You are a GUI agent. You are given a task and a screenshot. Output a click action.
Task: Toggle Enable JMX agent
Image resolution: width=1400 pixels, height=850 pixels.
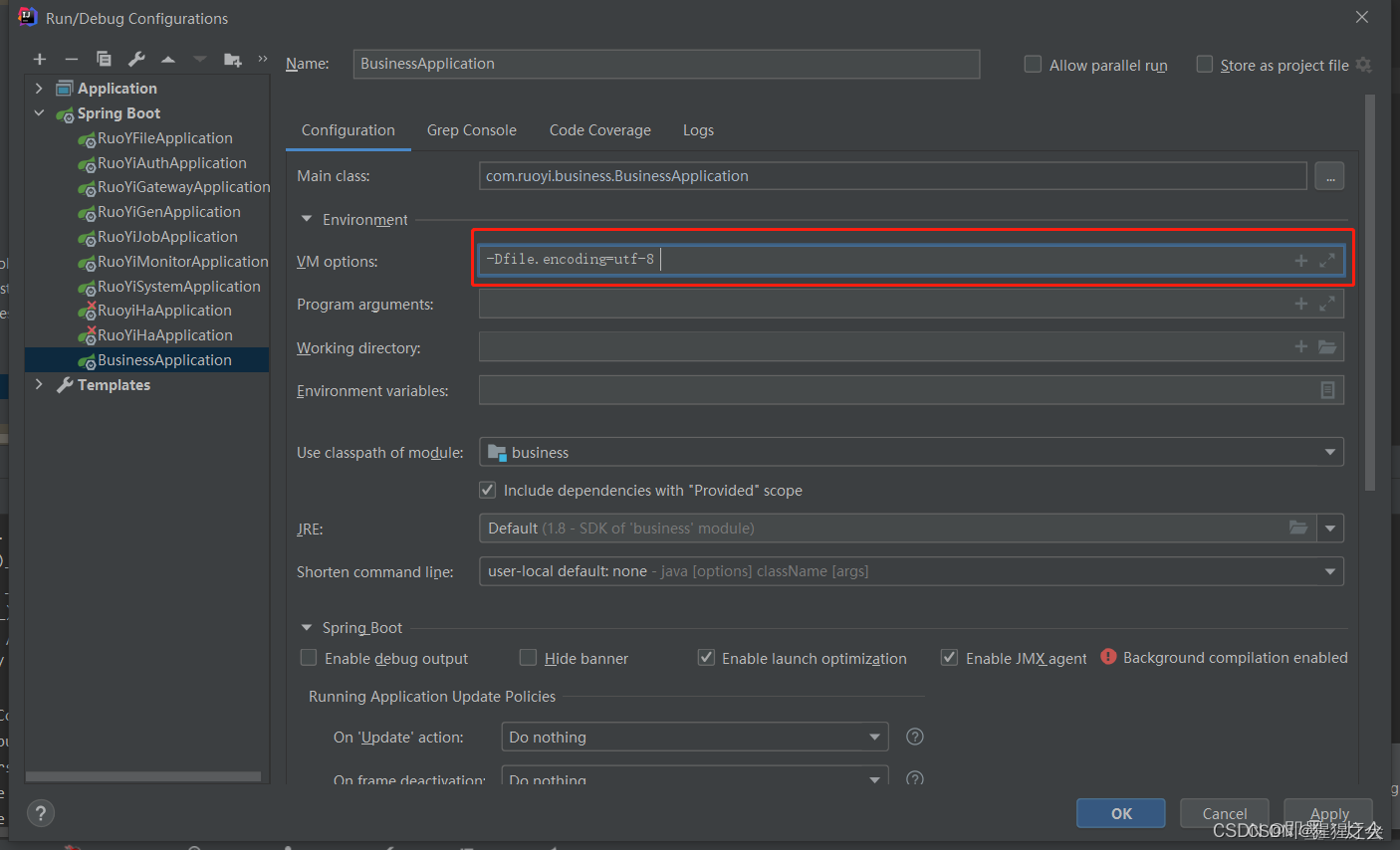point(950,658)
